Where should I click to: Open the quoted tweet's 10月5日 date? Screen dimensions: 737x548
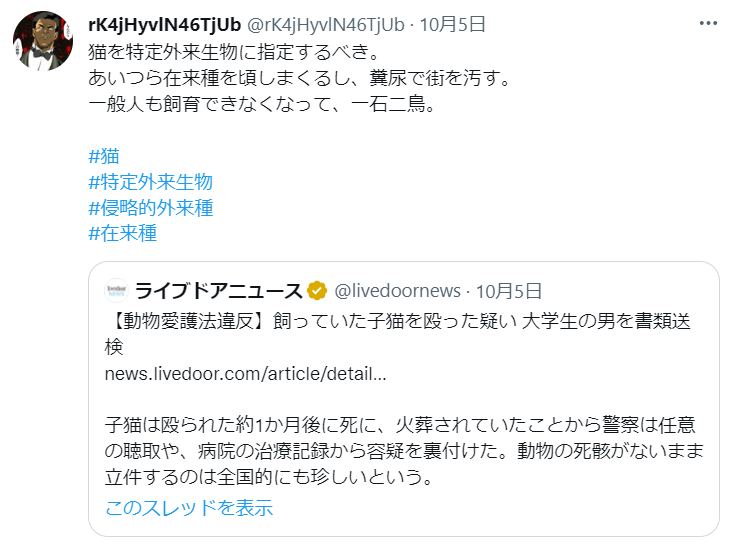(x=509, y=291)
